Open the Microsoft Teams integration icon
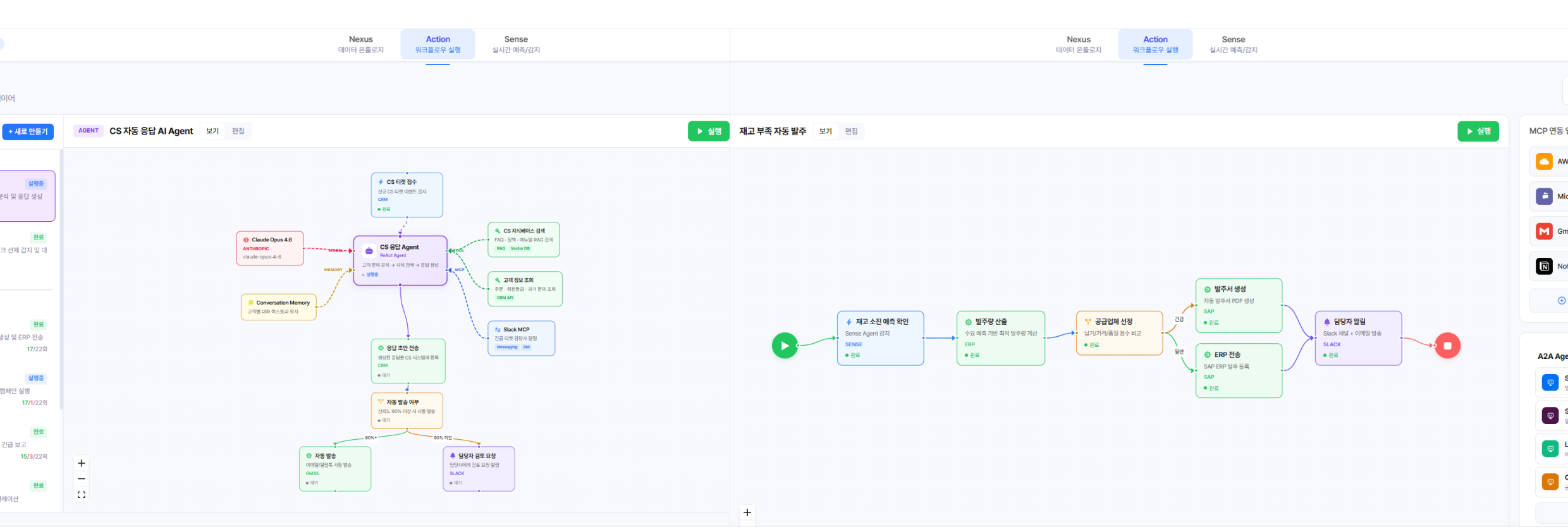1568x527 pixels. [1544, 197]
